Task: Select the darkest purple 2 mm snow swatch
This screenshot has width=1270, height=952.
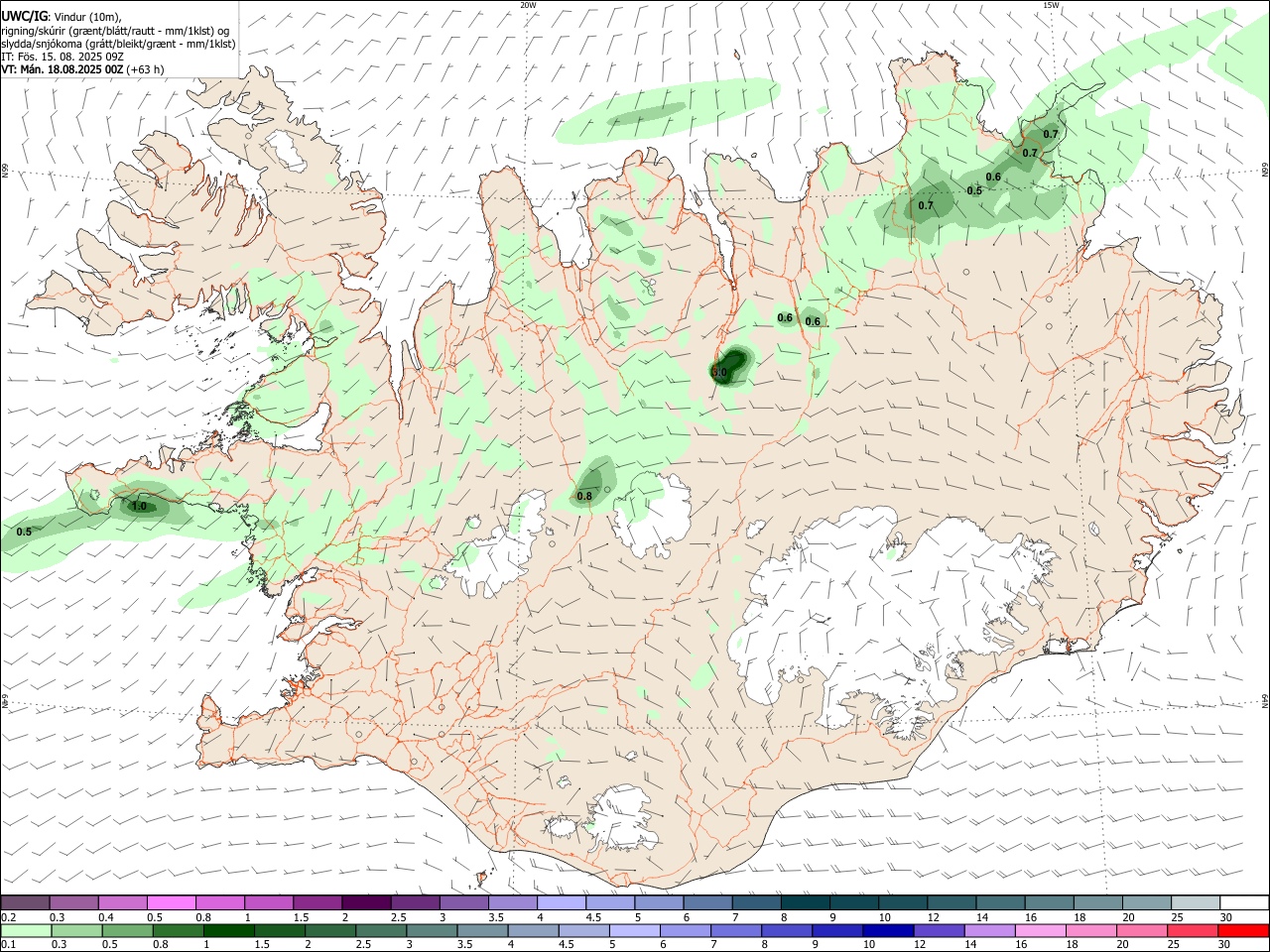Action: click(366, 902)
